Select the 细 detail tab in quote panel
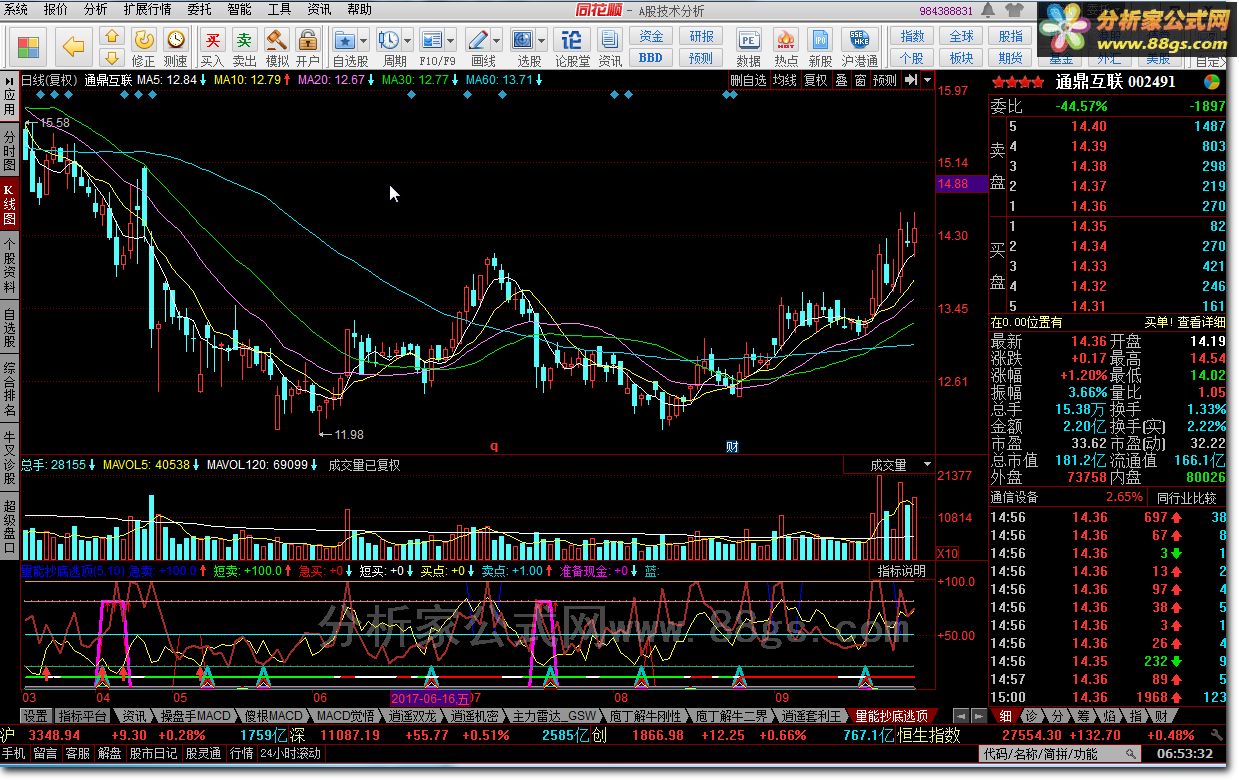Image resolution: width=1239 pixels, height=780 pixels. click(x=1005, y=716)
